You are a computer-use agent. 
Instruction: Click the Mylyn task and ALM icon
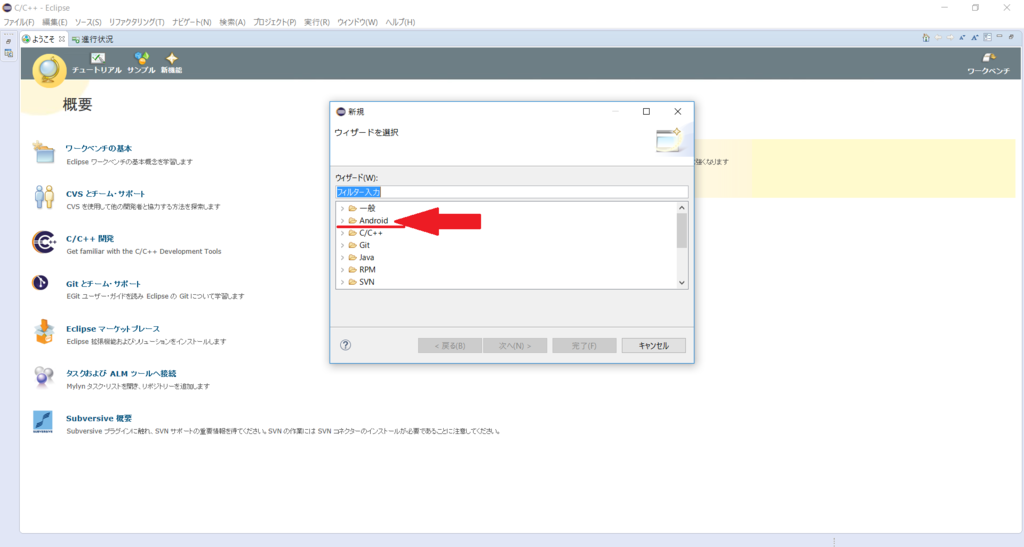pos(44,377)
